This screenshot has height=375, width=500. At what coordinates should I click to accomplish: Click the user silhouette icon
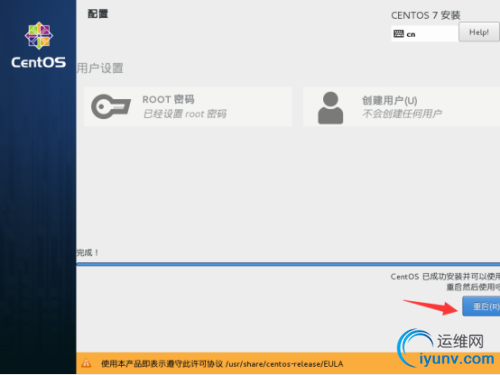pyautogui.click(x=330, y=108)
